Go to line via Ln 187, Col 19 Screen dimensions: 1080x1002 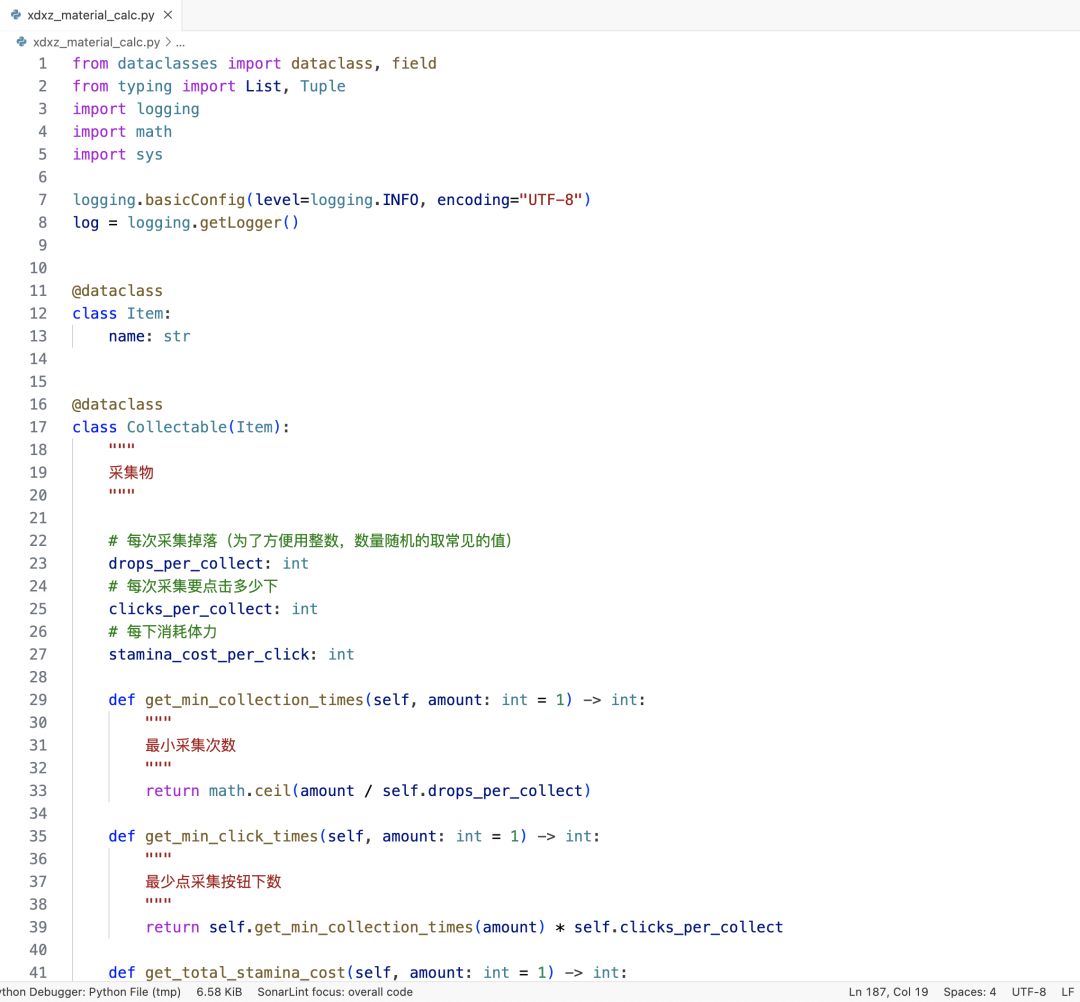(x=888, y=992)
